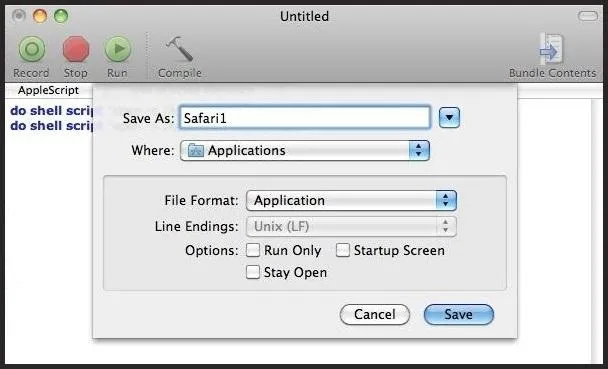Enable the Run Only checkbox
The height and width of the screenshot is (369, 608).
pos(253,250)
